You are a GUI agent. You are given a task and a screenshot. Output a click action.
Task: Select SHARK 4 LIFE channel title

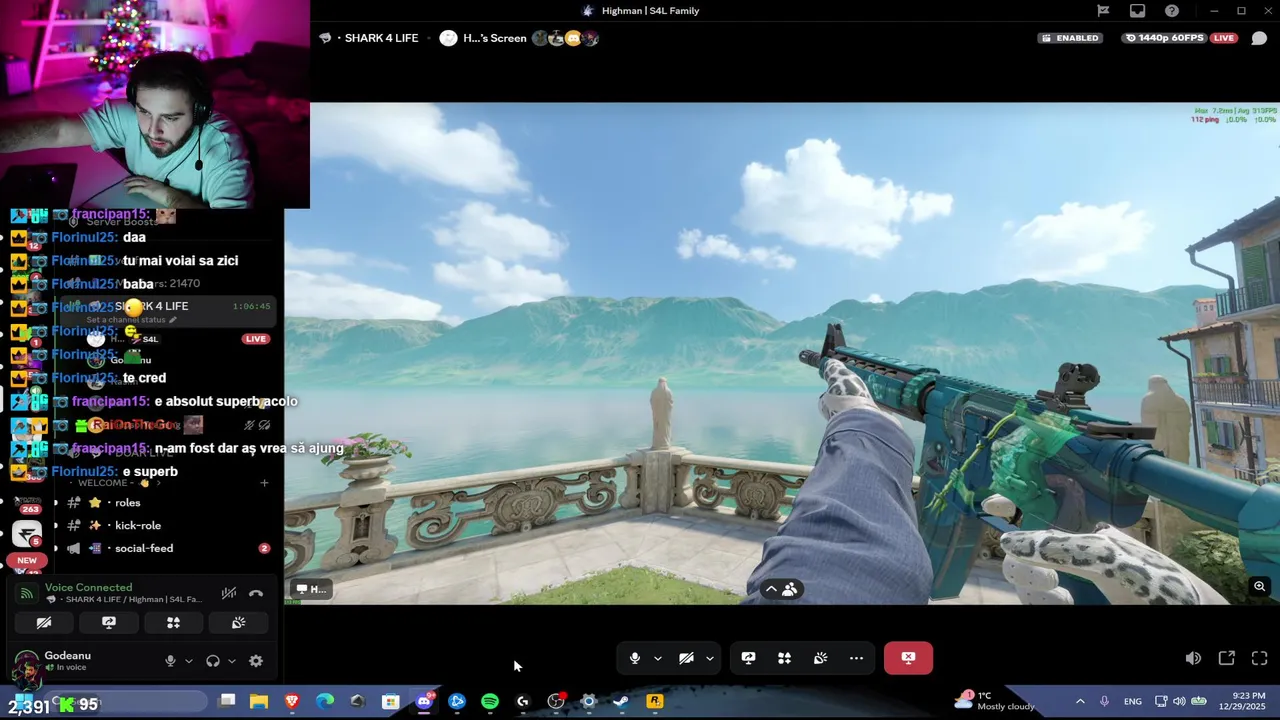(x=381, y=38)
